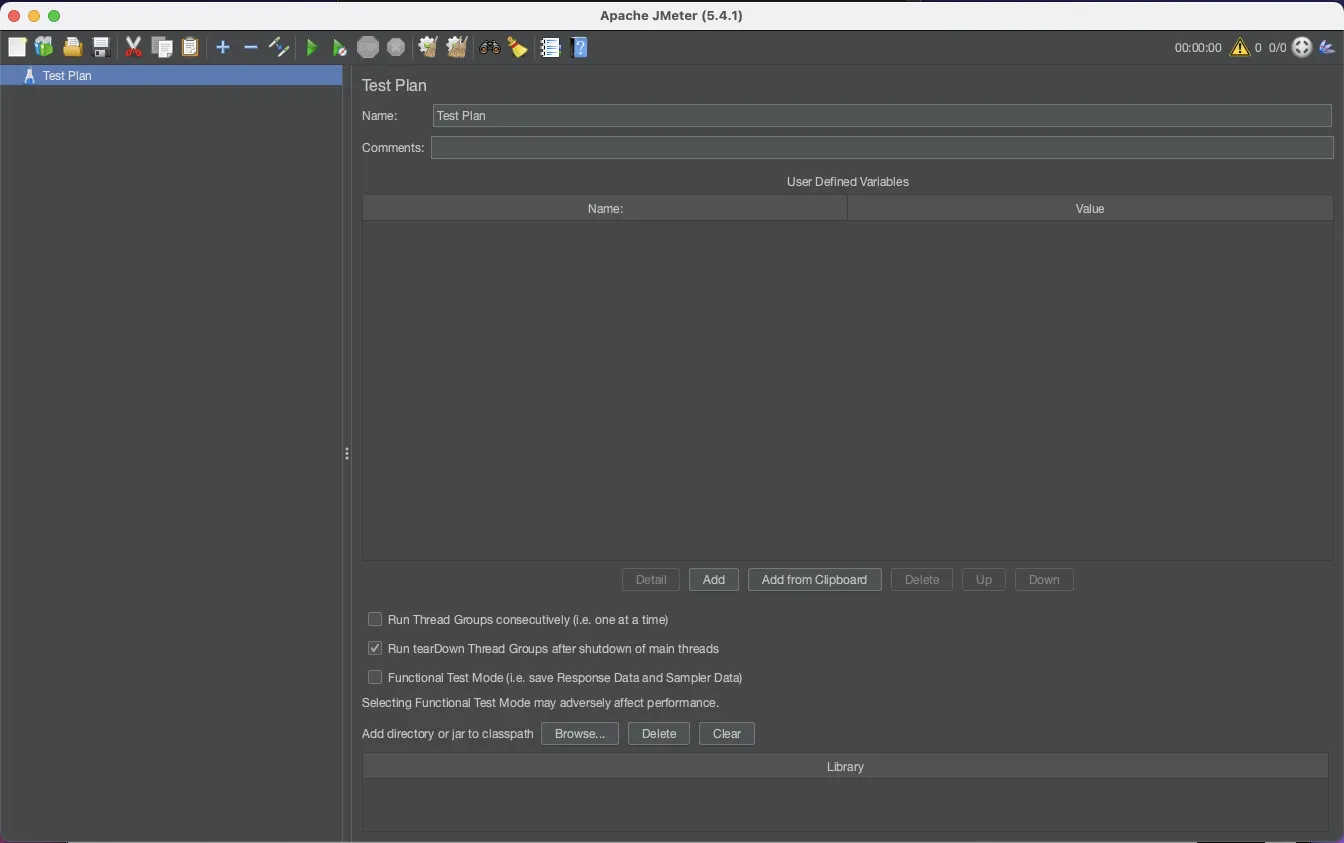1344x843 pixels.
Task: Click the Browse... button for classpath
Action: pos(580,734)
